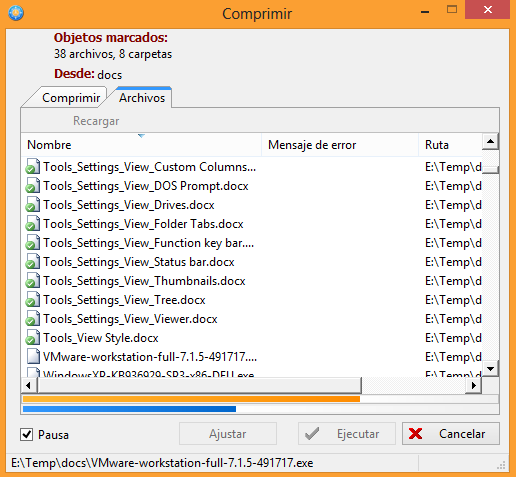The image size is (516, 477).
Task: Click the Tools_Settings_View_DOS Prompt.docx file icon
Action: coord(33,186)
